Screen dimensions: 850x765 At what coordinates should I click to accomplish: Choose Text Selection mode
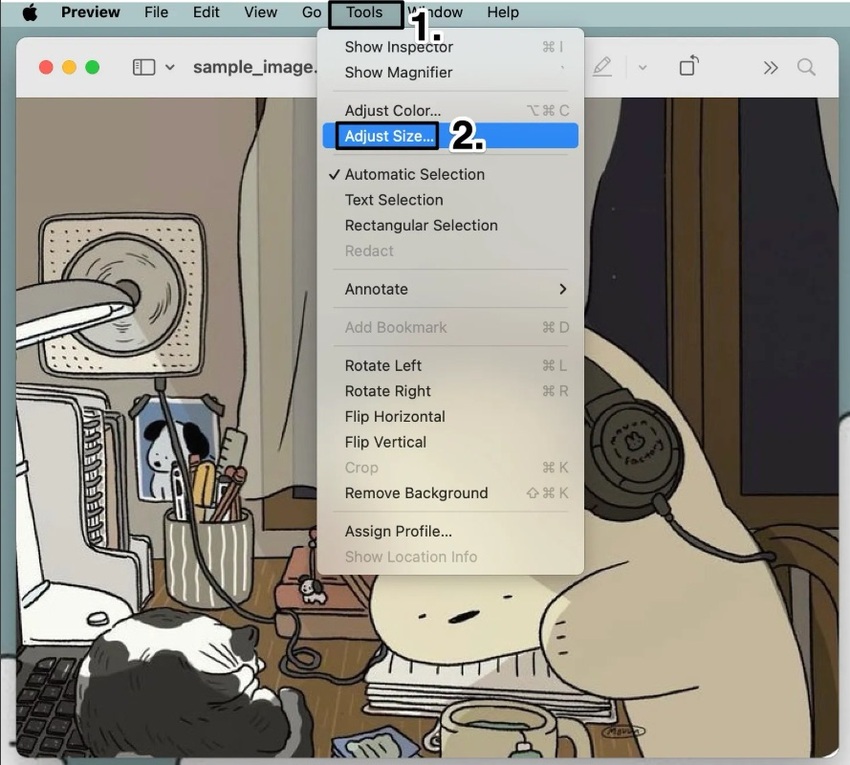[450, 200]
